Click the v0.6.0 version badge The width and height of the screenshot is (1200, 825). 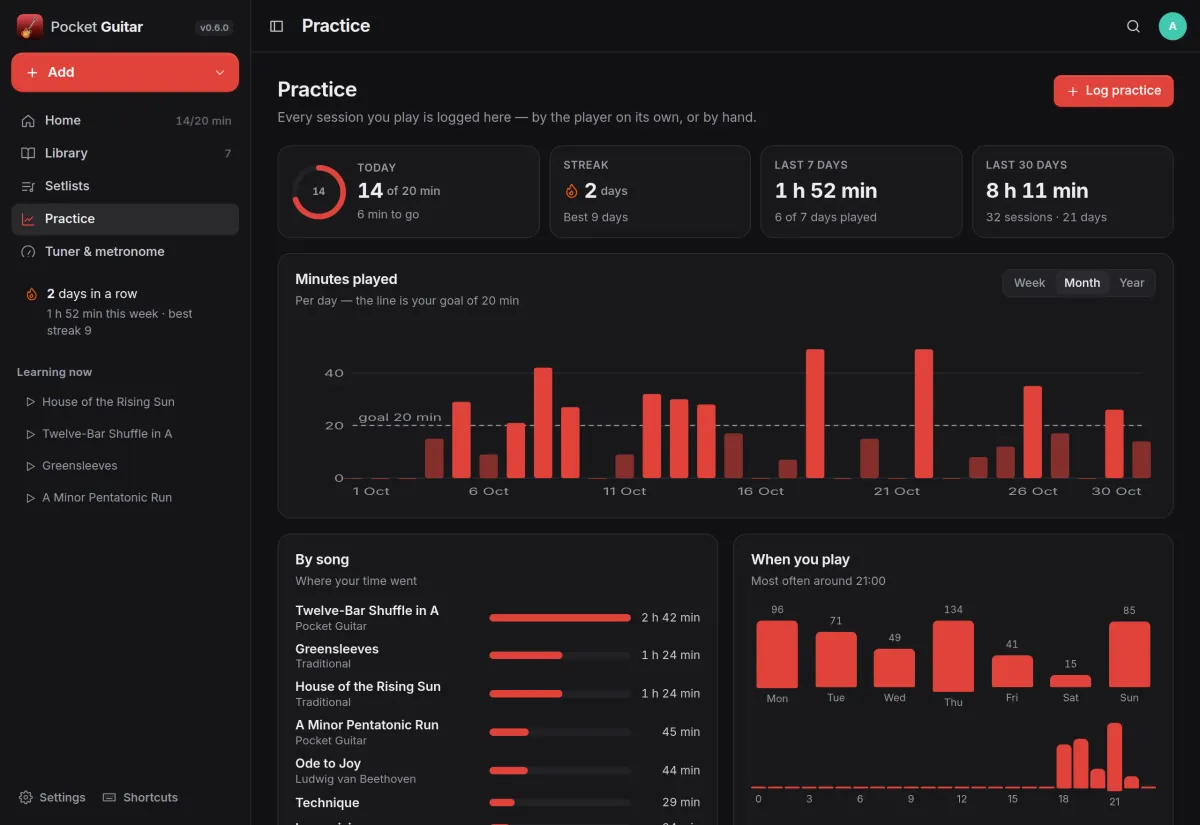[x=215, y=28]
